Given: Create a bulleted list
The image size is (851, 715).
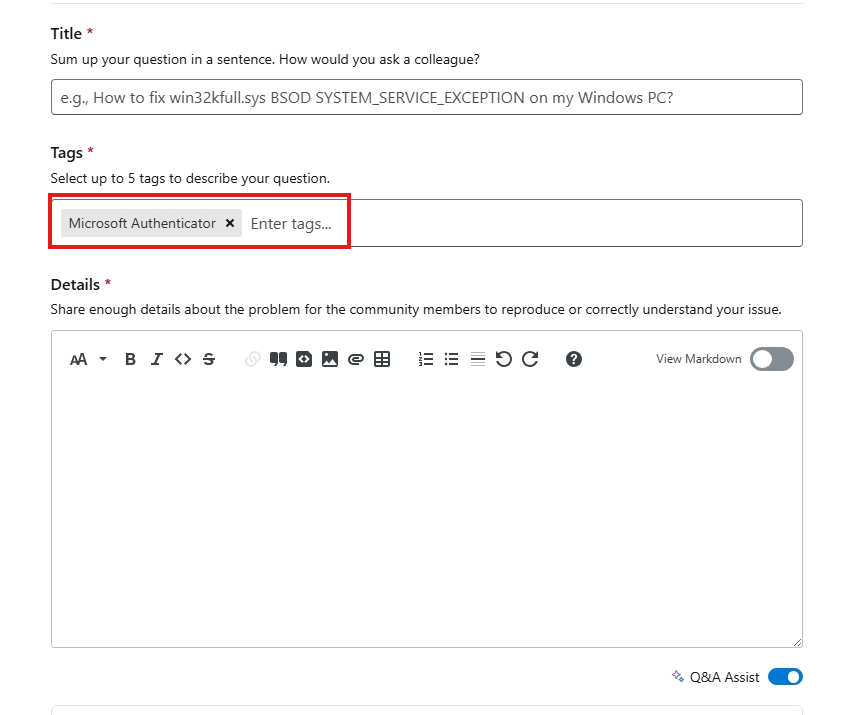Looking at the screenshot, I should point(452,359).
